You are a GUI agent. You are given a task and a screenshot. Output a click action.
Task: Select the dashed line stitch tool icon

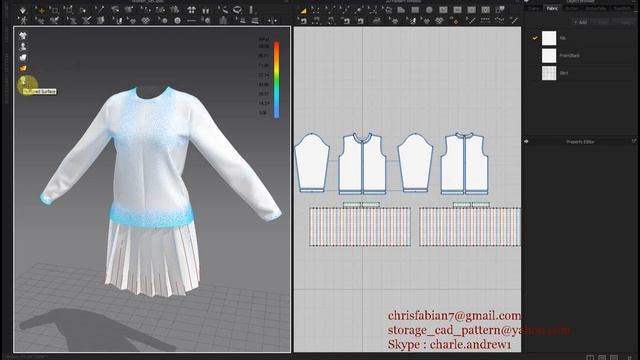coord(485,20)
